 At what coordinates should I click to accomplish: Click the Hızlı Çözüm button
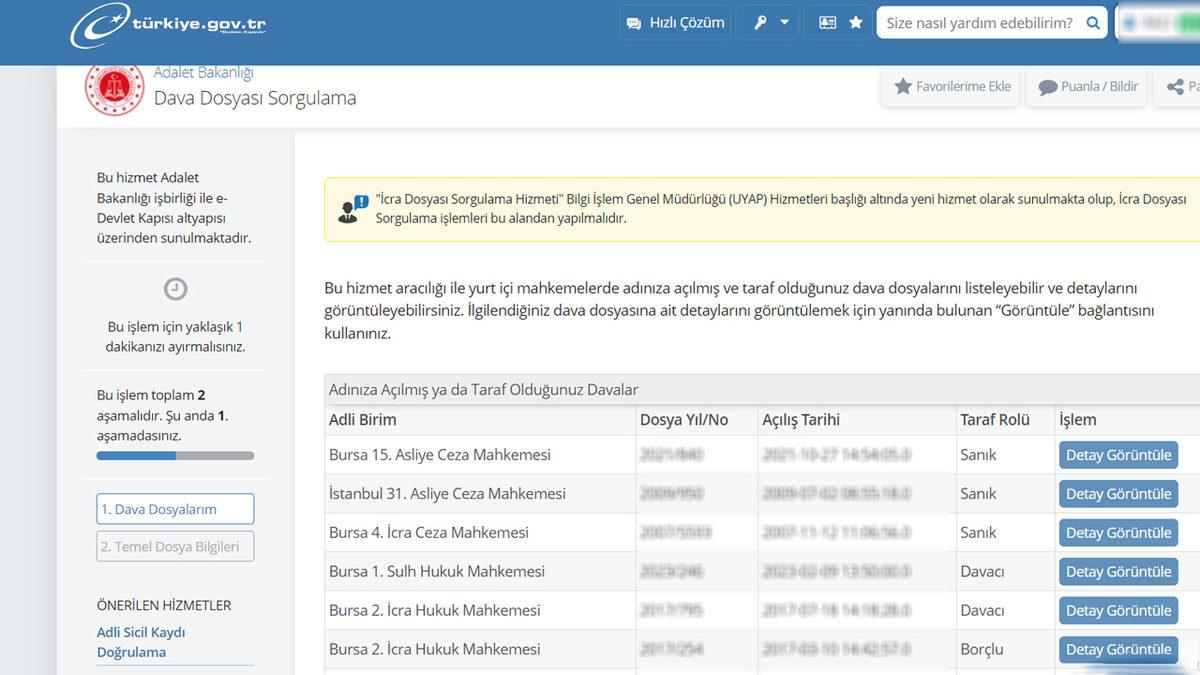(675, 22)
